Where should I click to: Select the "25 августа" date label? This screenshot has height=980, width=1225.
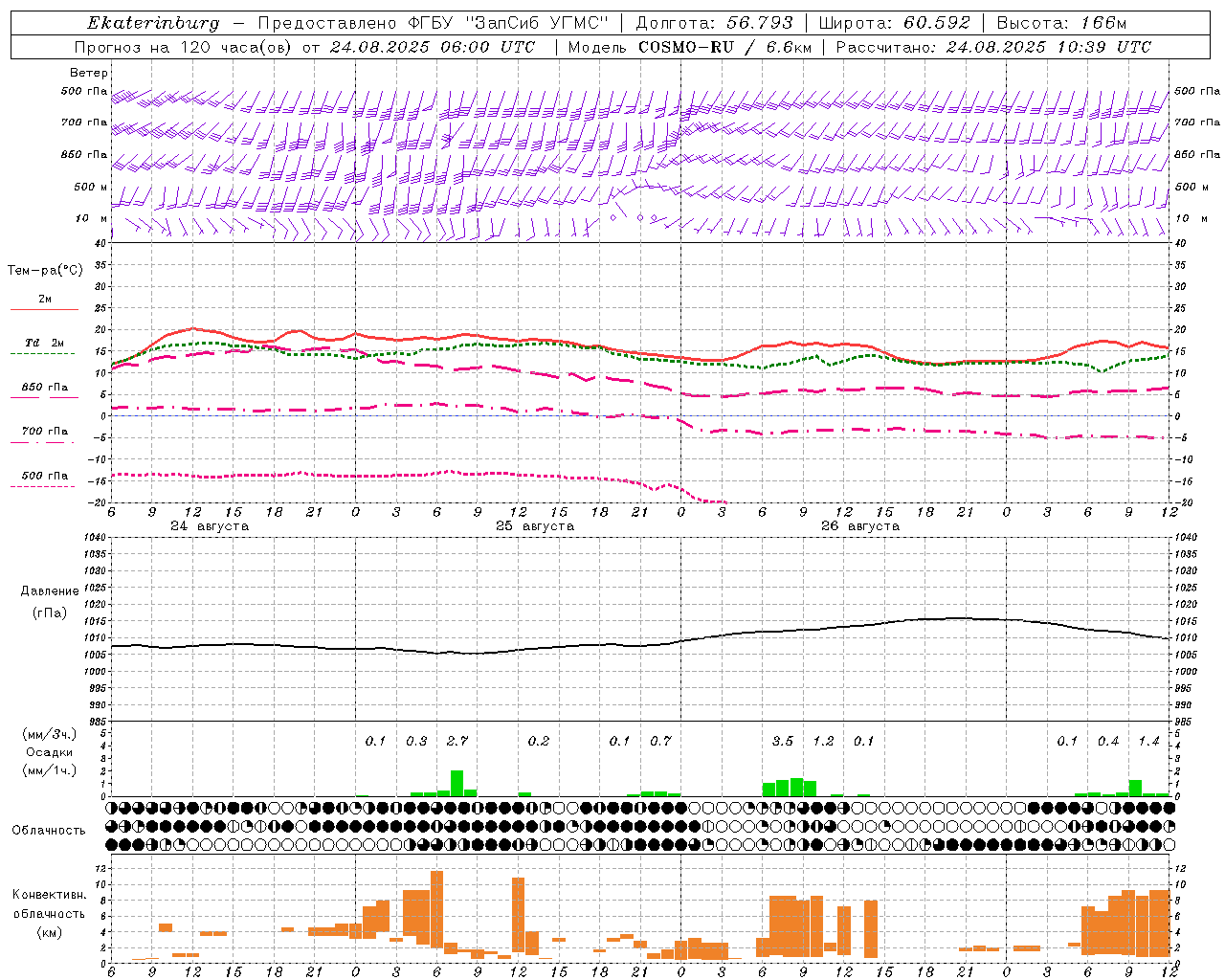(535, 526)
